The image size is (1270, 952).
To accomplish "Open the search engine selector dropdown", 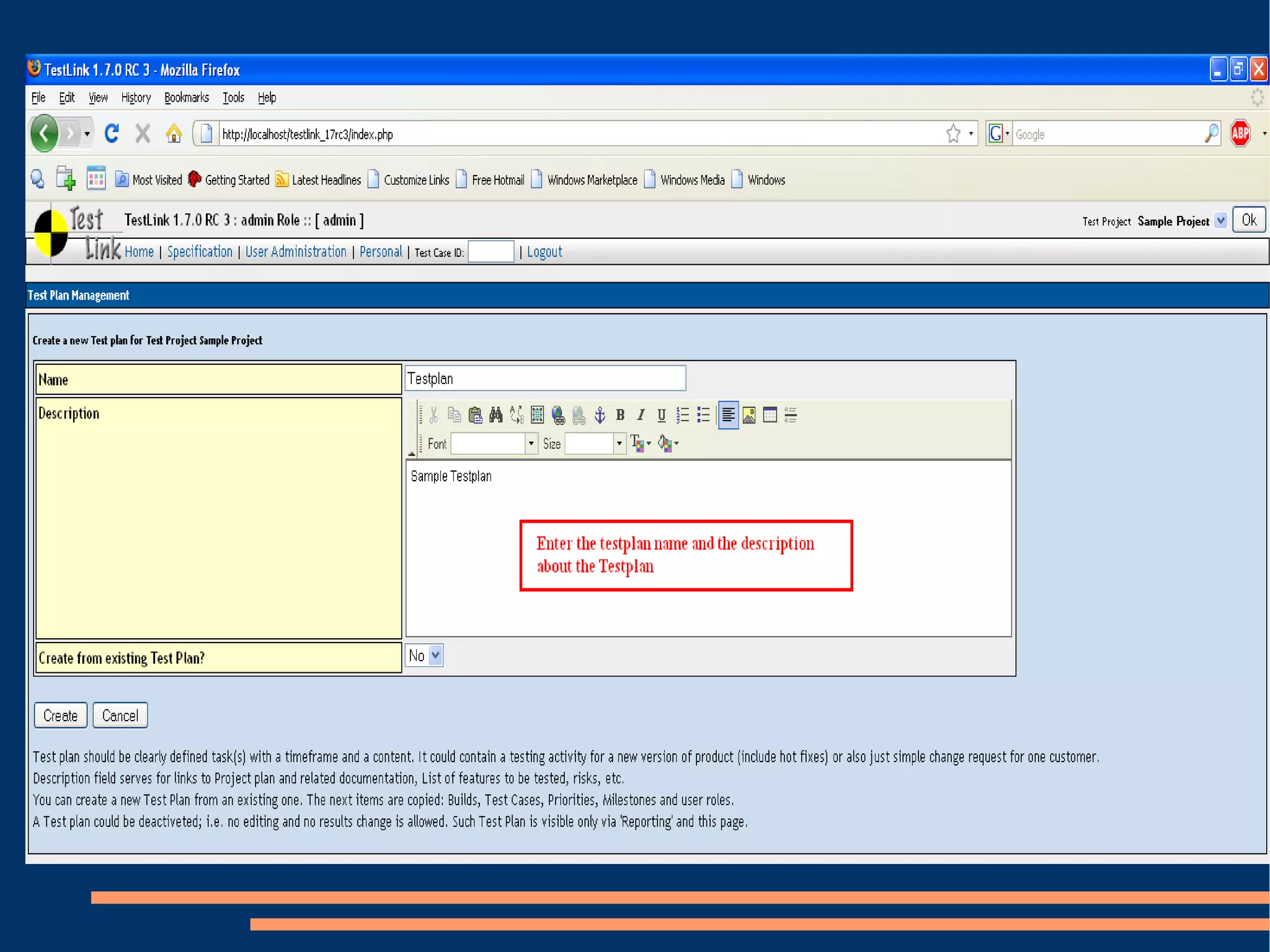I will click(998, 133).
